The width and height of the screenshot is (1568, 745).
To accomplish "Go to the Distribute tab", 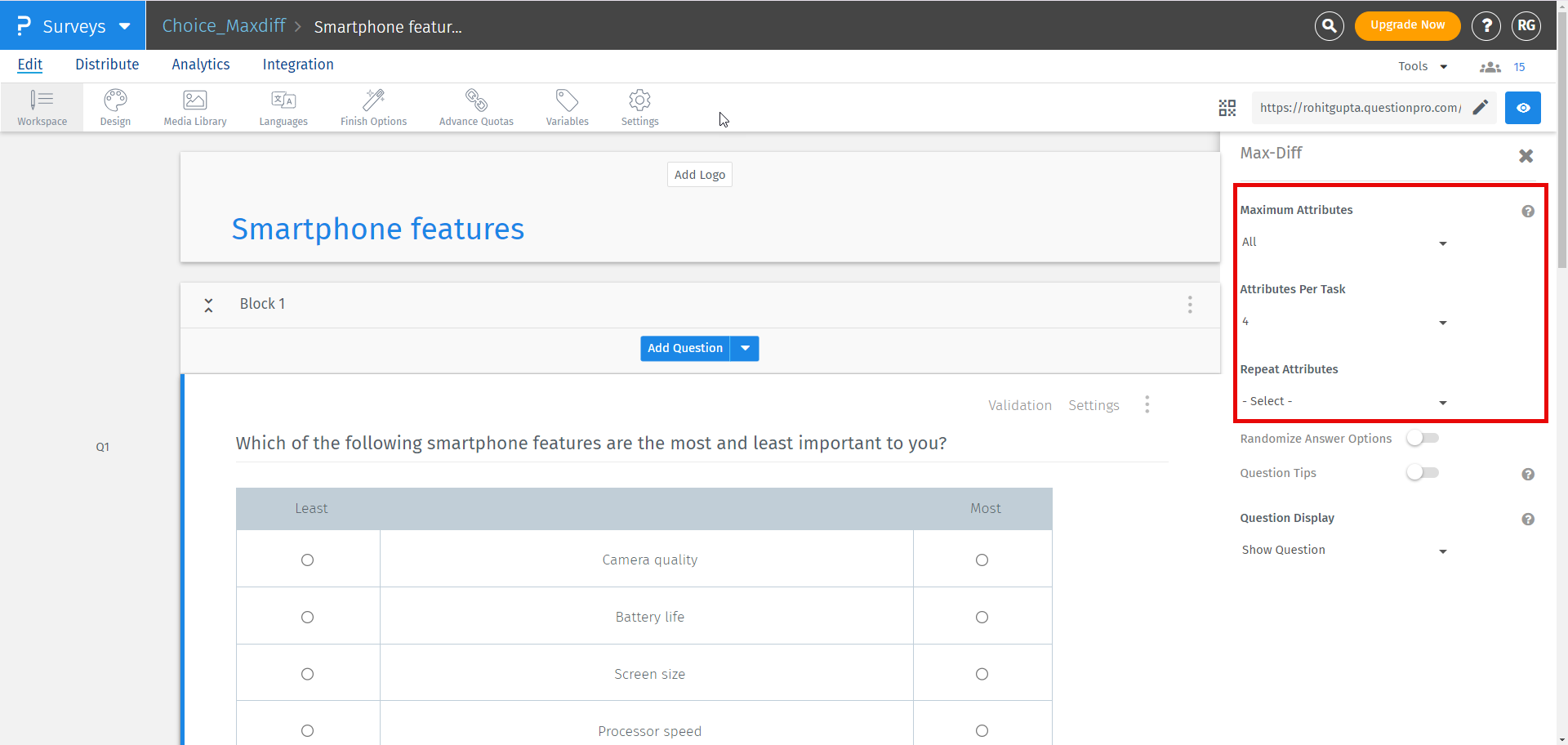I will tap(107, 65).
